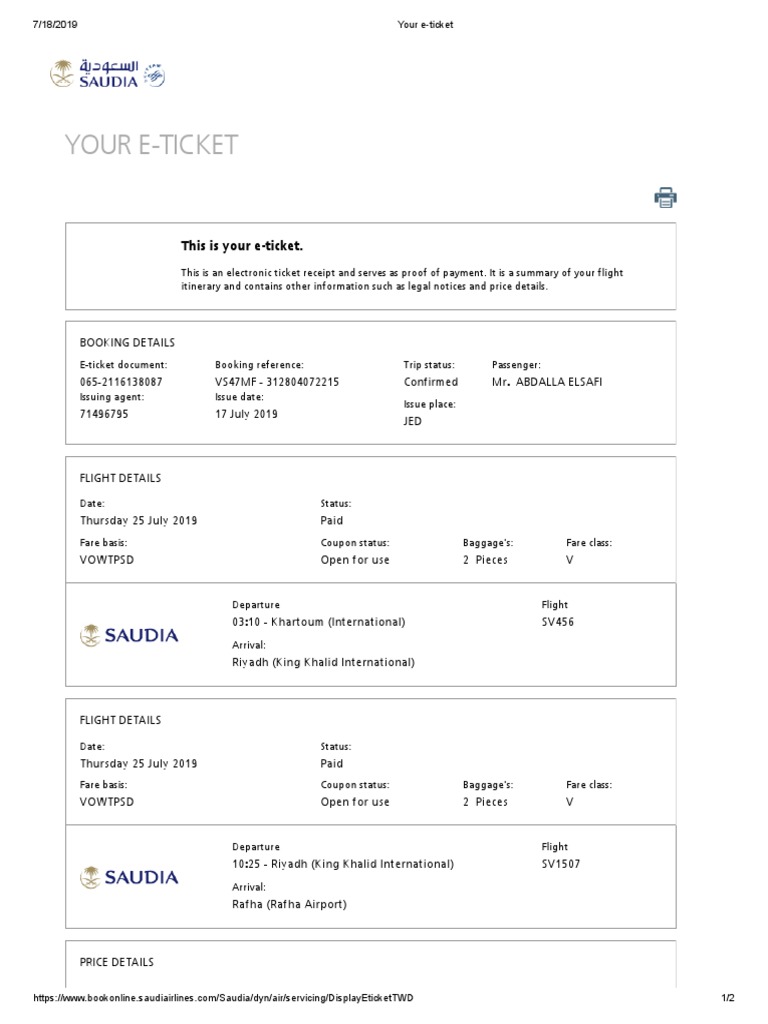Image resolution: width=768 pixels, height=1024 pixels.
Task: Click the 'This is your e-ticket.' heading
Action: click(241, 246)
